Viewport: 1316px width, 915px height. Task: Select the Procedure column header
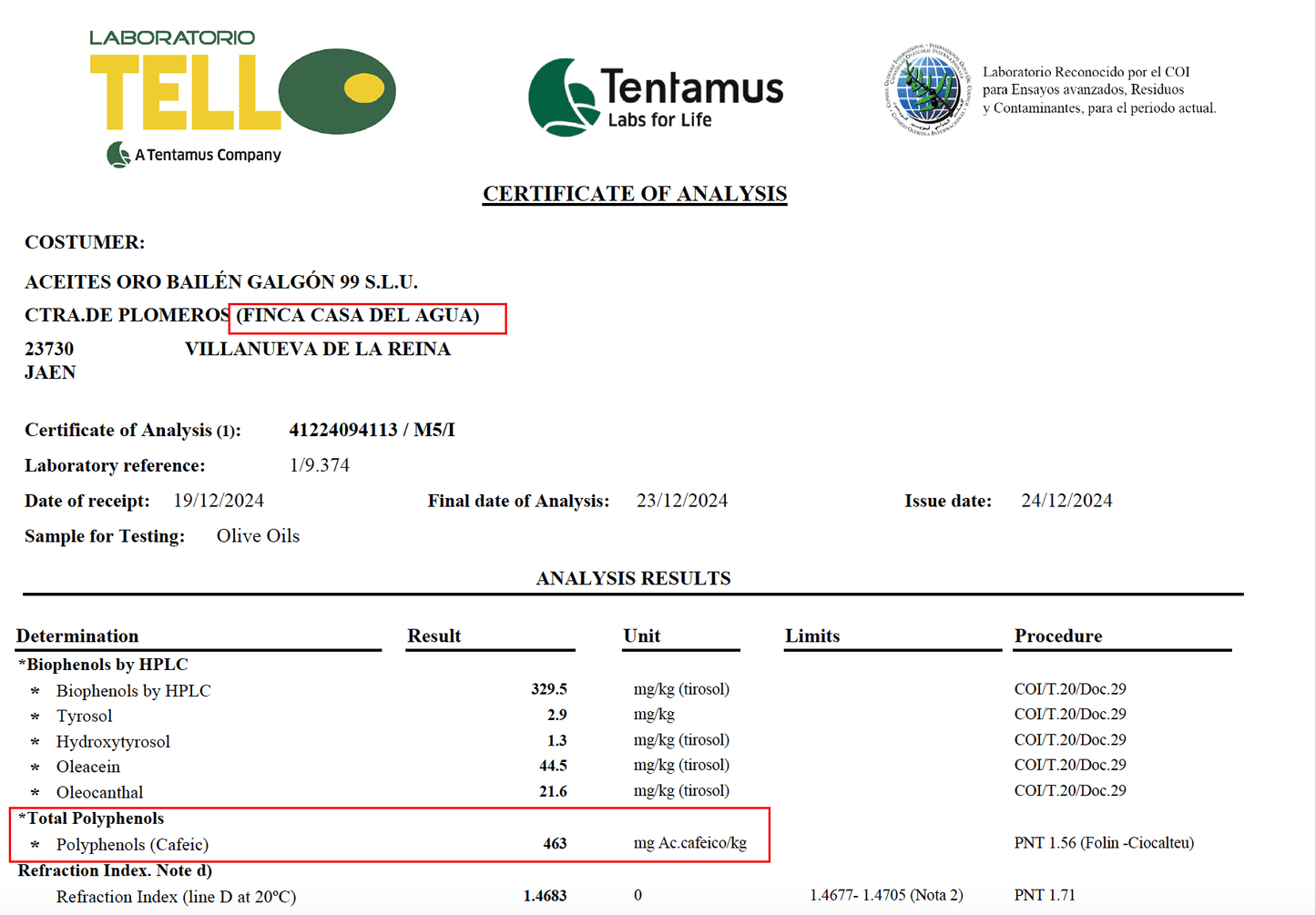[x=1058, y=635]
